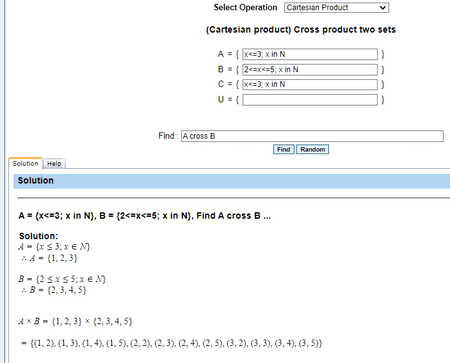Click the set B input field

click(x=310, y=69)
